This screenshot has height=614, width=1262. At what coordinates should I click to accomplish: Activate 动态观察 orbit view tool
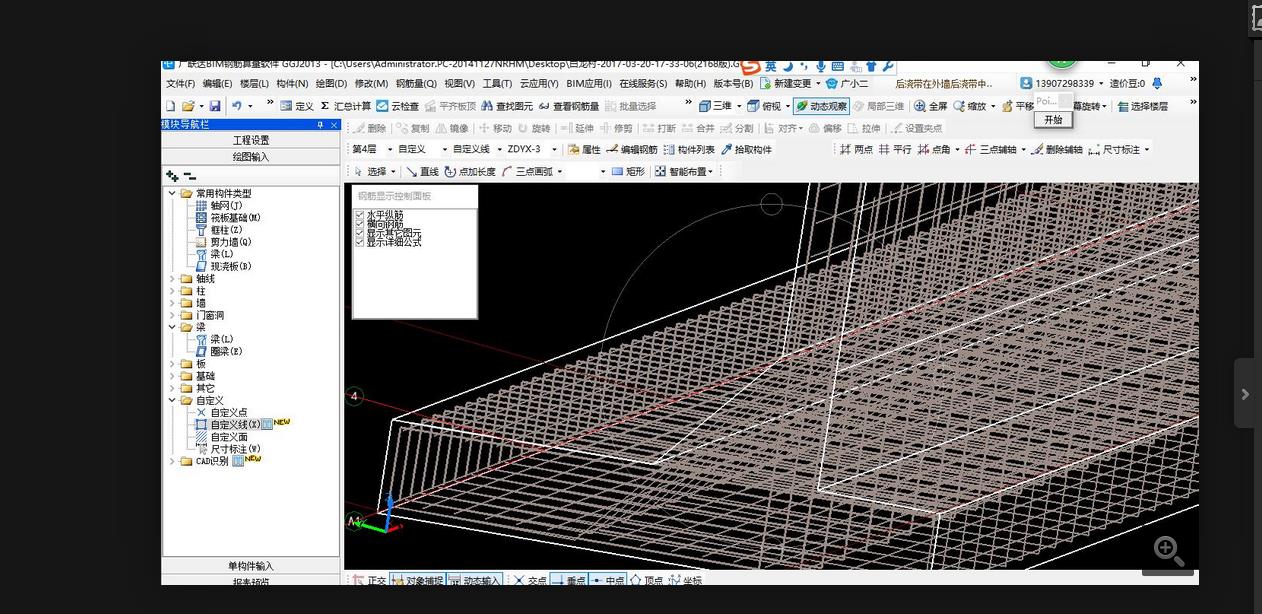pos(821,106)
